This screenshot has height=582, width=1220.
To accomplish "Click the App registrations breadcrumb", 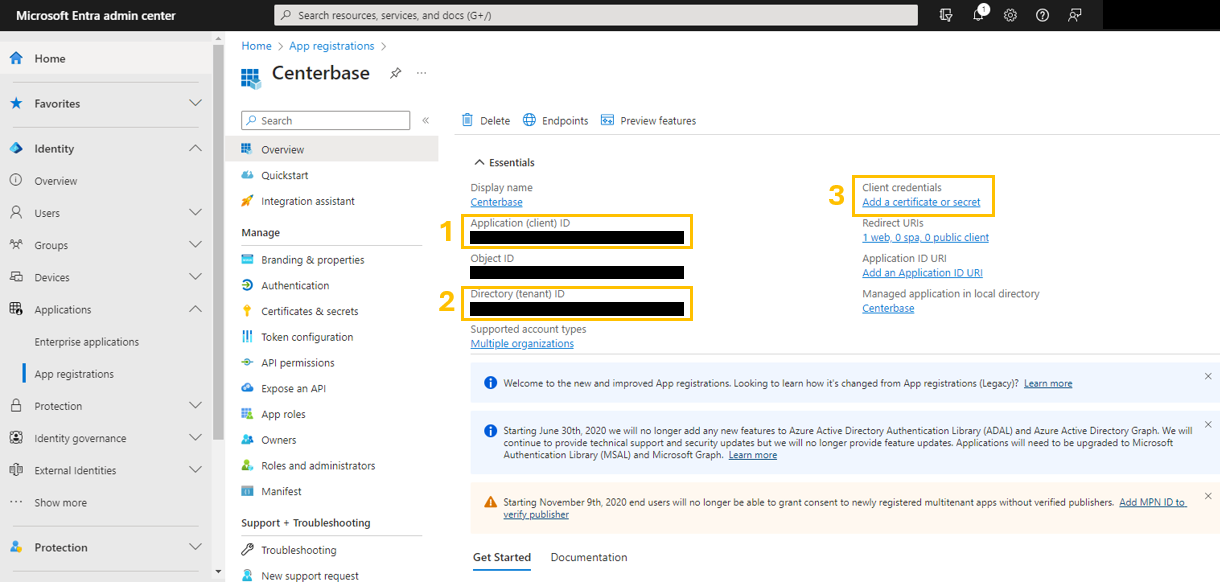I will click(x=332, y=46).
